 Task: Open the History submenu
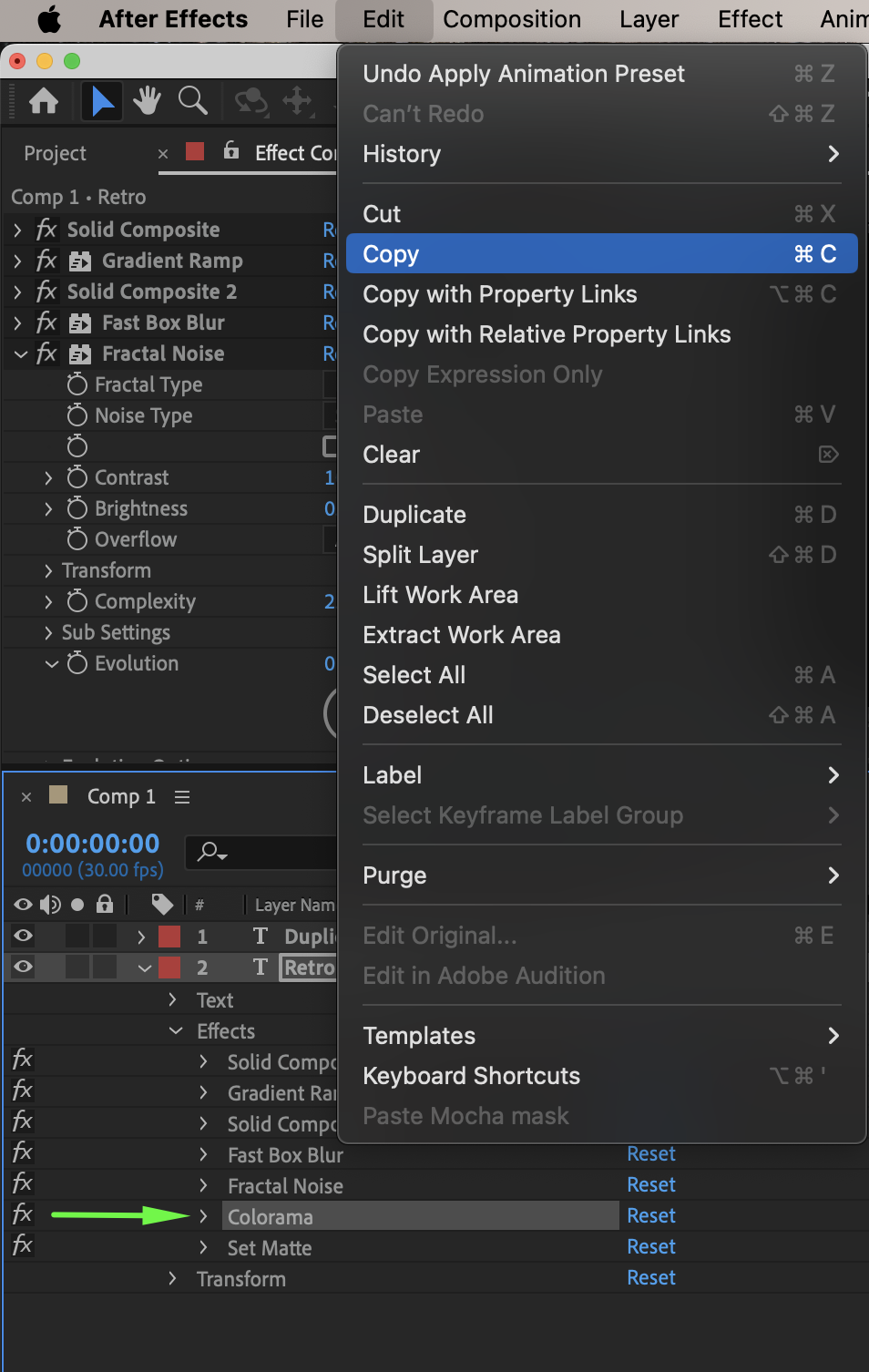(601, 154)
